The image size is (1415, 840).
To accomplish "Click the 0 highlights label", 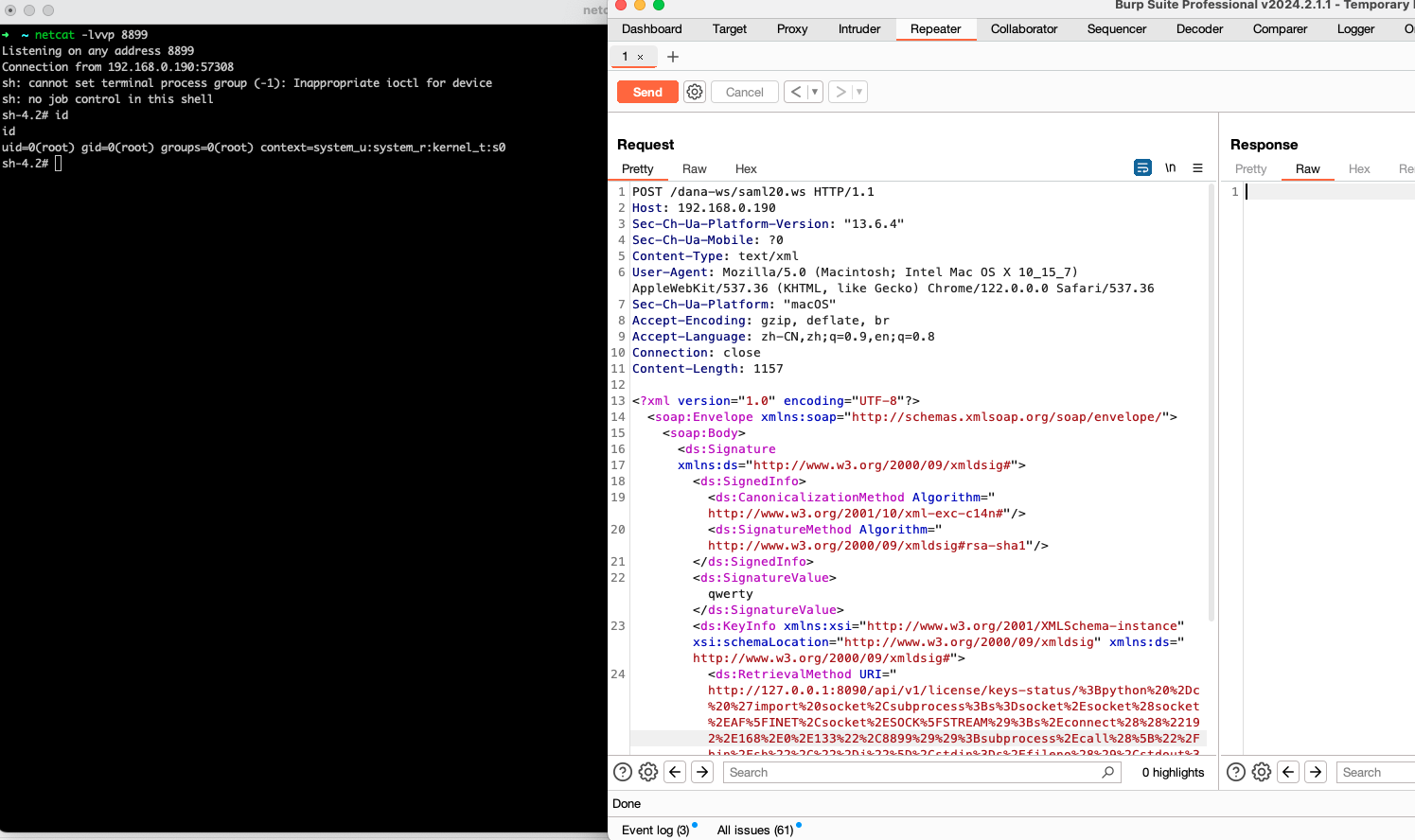I will (1174, 772).
